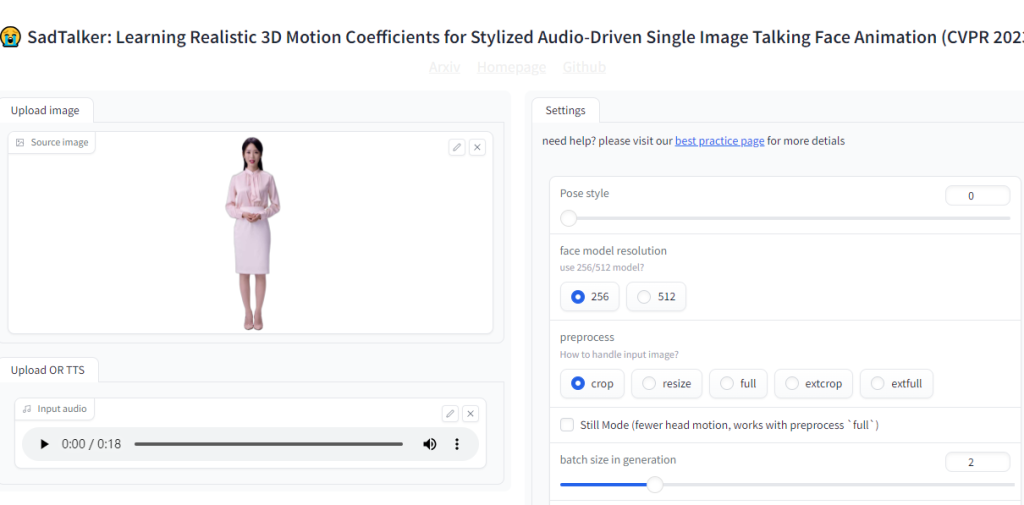This screenshot has width=1024, height=505.
Task: Choose the resize preprocess option
Action: [667, 384]
